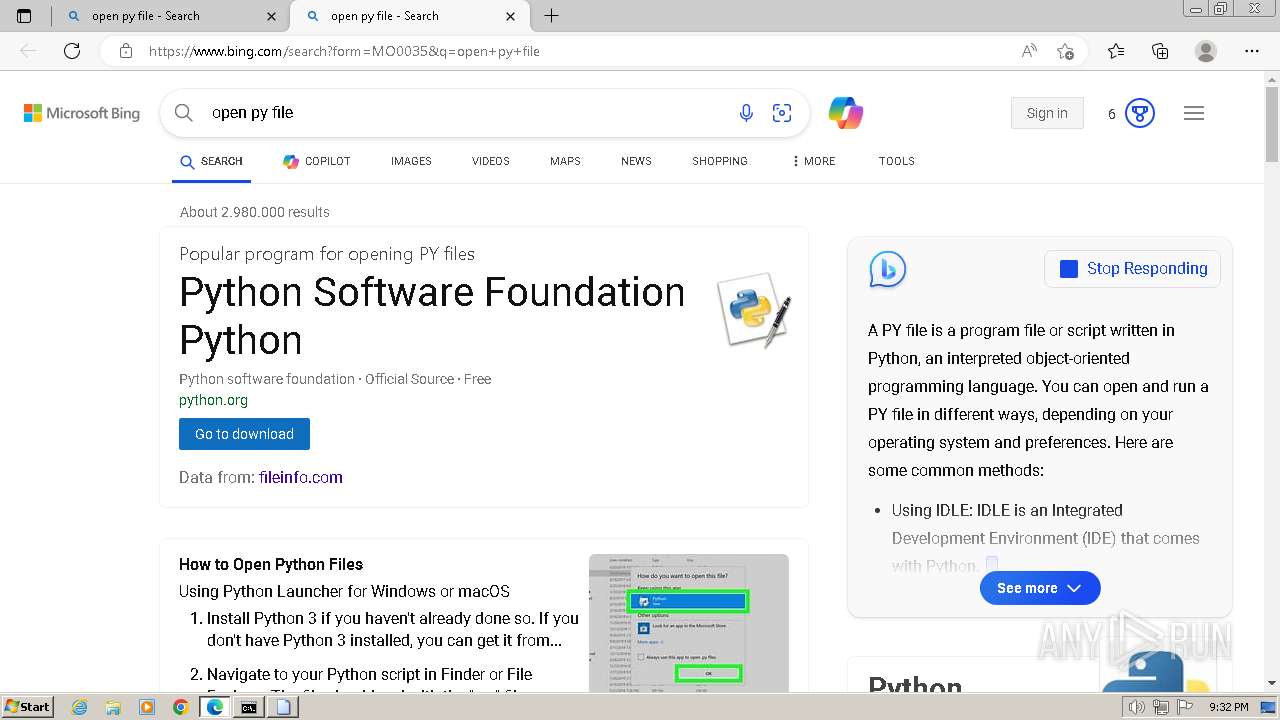Open Internet Explorer from taskbar

[80, 707]
